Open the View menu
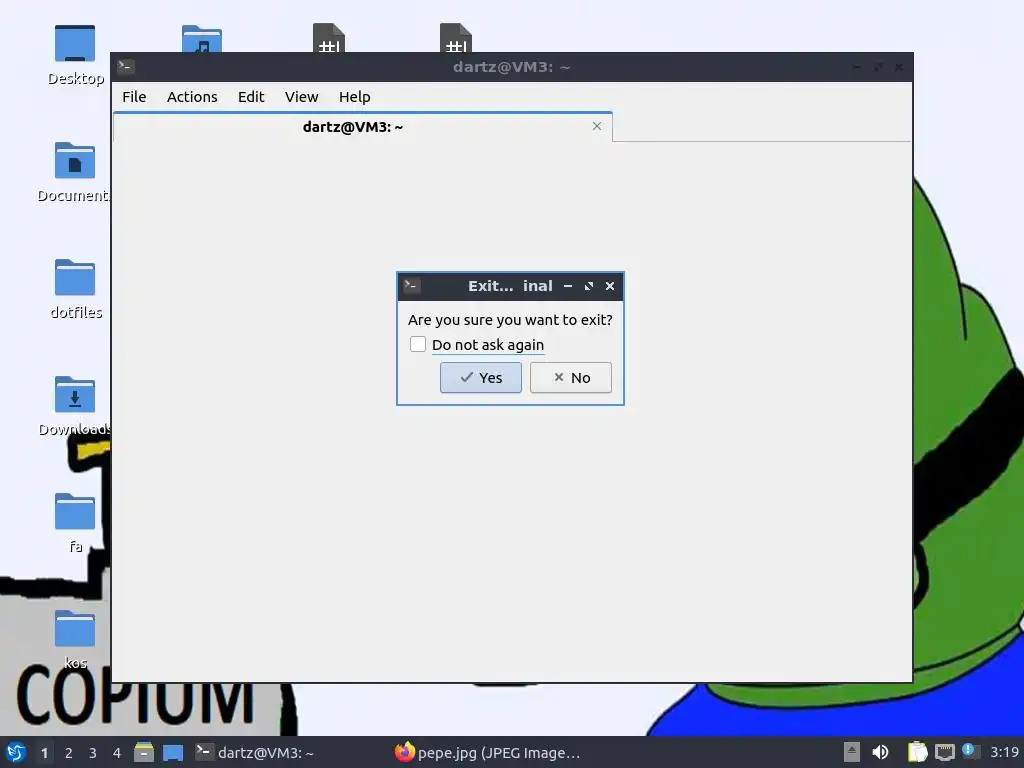 click(x=301, y=97)
